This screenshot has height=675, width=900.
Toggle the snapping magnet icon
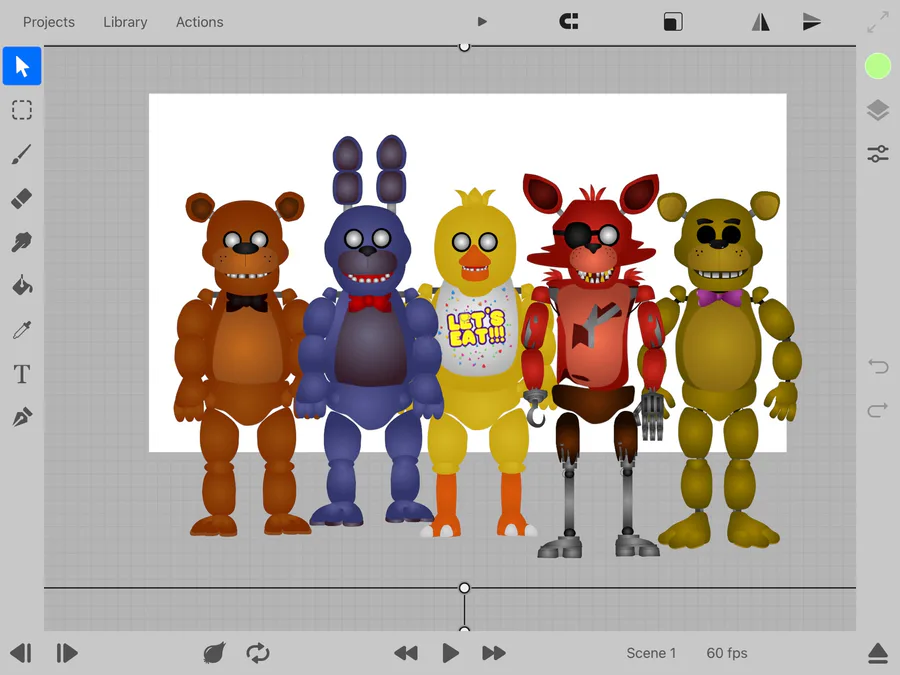point(569,22)
